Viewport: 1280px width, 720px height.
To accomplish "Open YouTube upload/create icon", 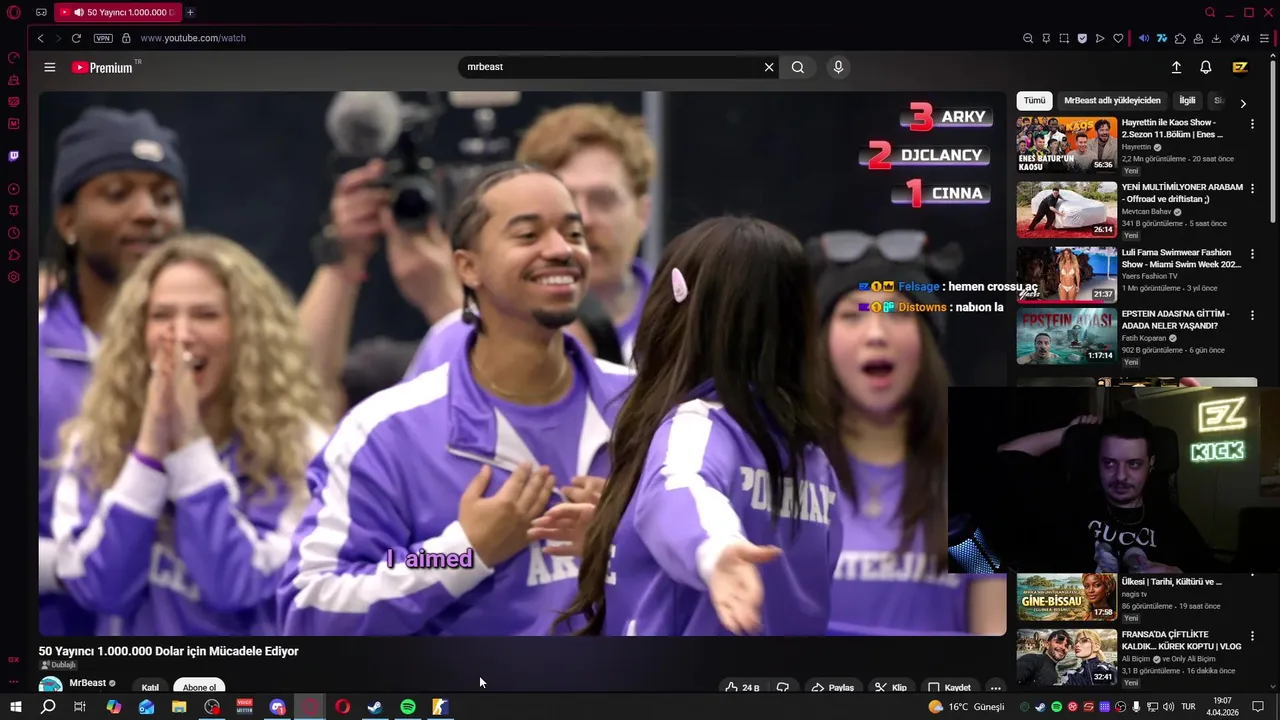I will pos(1176,67).
